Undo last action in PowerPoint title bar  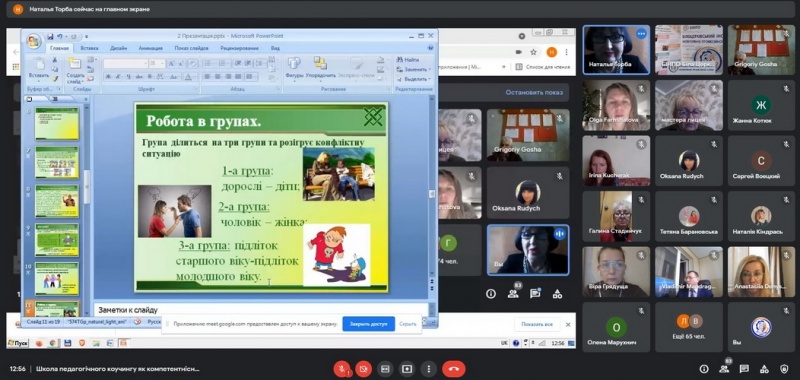coord(60,37)
